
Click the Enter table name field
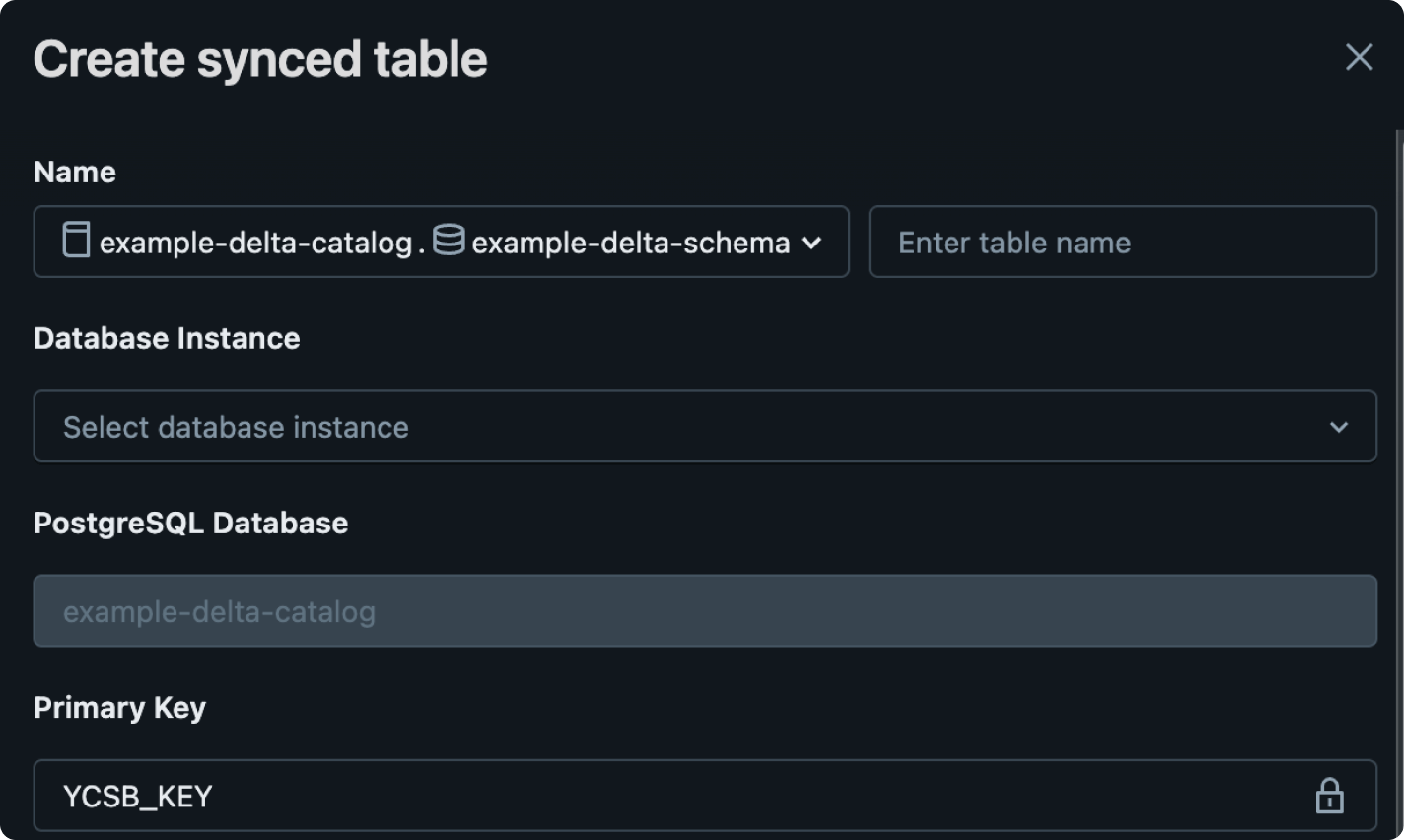click(1121, 243)
